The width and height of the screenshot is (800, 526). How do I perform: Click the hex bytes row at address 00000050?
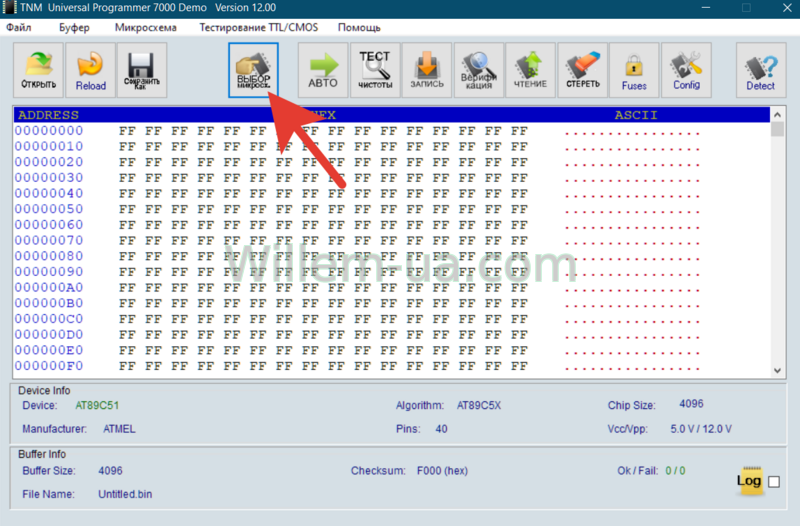pyautogui.click(x=322, y=210)
